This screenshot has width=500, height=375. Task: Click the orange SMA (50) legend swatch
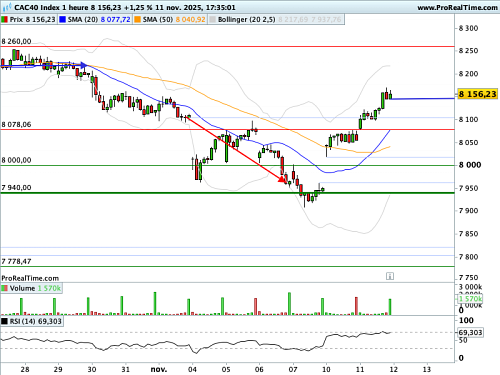coord(137,20)
